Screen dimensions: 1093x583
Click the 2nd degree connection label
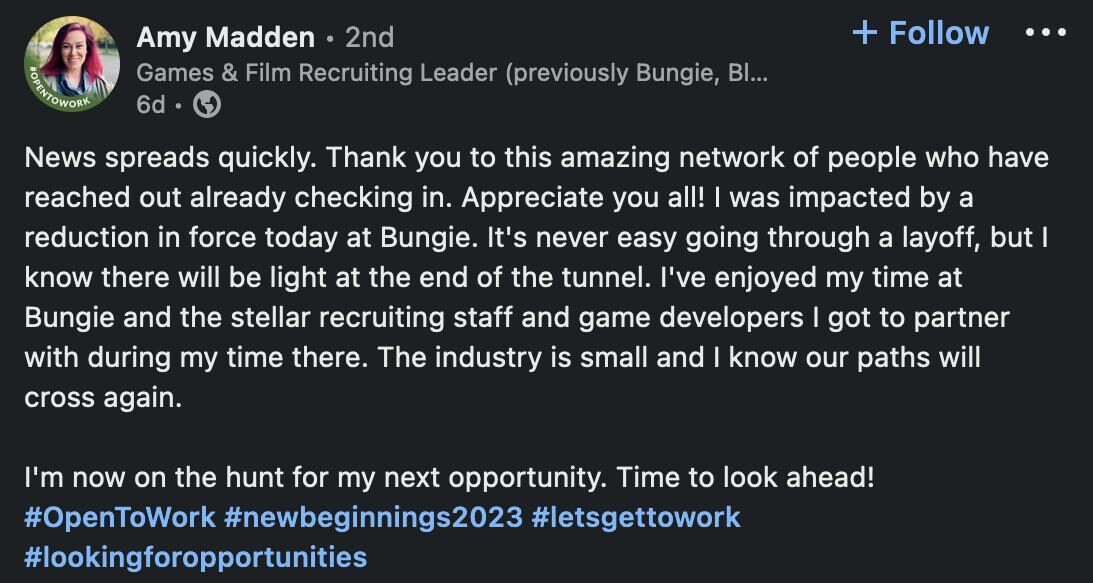[x=369, y=37]
